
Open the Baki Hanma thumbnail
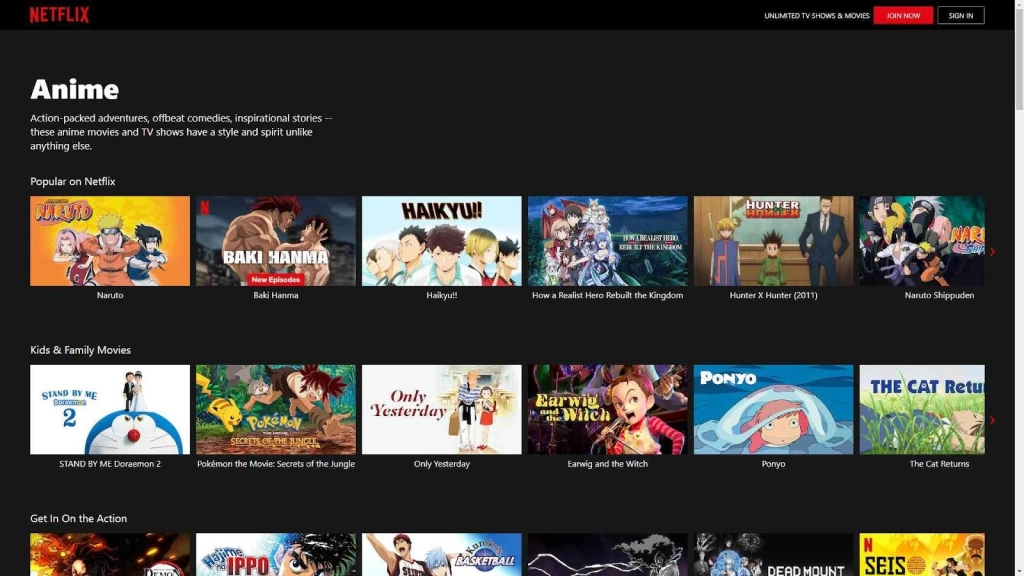coord(276,241)
